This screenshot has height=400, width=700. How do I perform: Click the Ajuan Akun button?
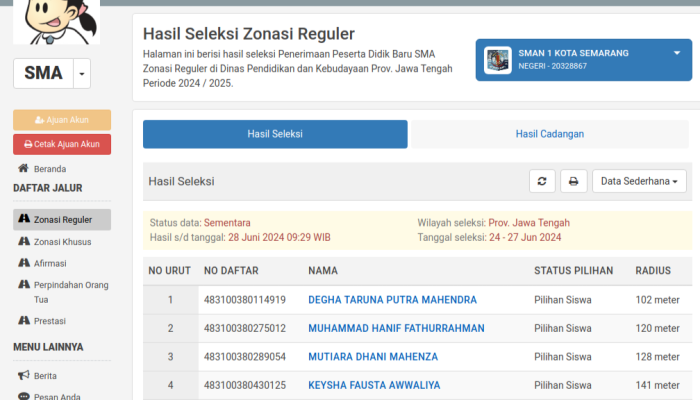[62, 120]
